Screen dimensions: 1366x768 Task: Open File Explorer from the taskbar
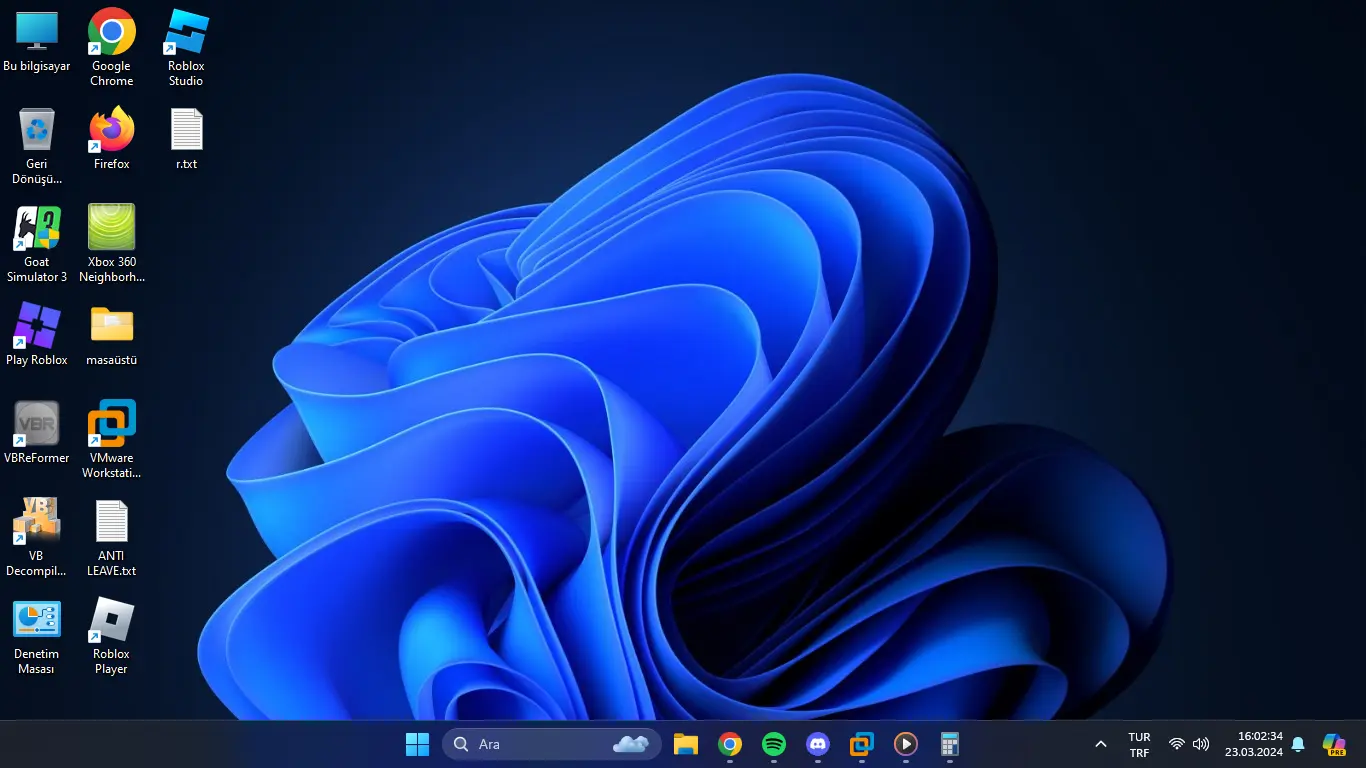(686, 744)
